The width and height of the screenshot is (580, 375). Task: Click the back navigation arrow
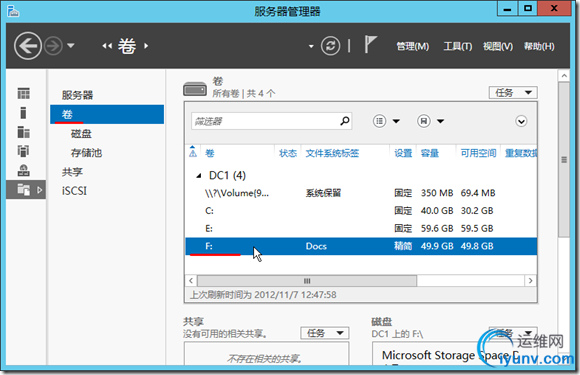(x=28, y=46)
